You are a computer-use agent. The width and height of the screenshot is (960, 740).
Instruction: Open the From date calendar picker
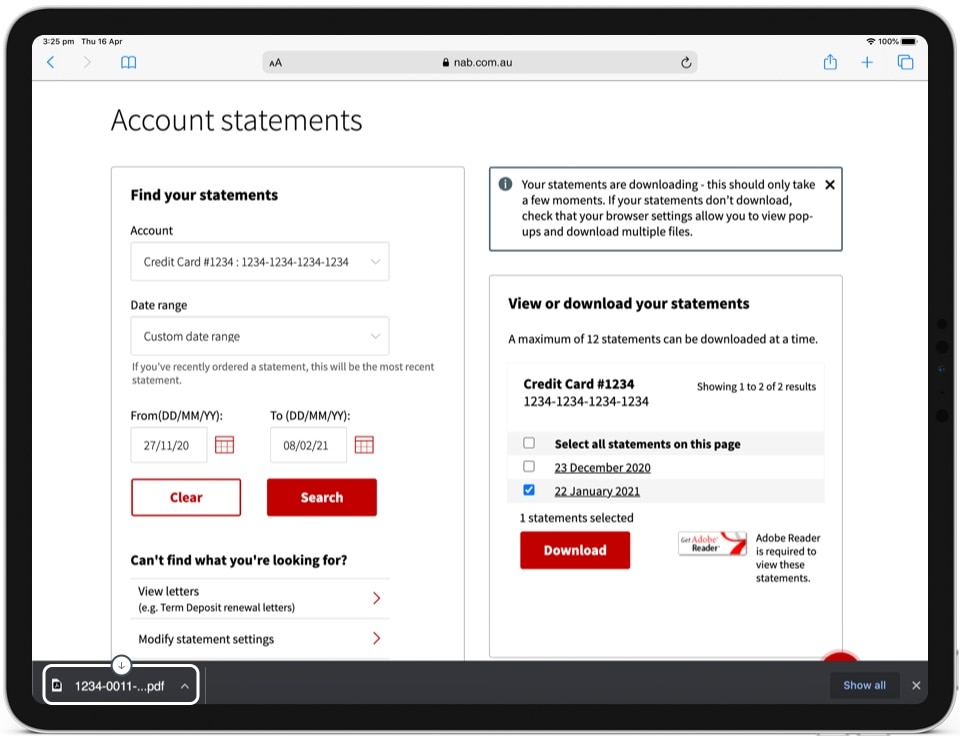(225, 445)
